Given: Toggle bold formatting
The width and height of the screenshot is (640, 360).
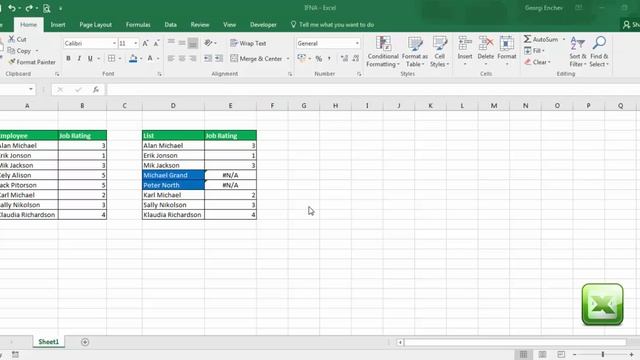Looking at the screenshot, I should point(68,58).
